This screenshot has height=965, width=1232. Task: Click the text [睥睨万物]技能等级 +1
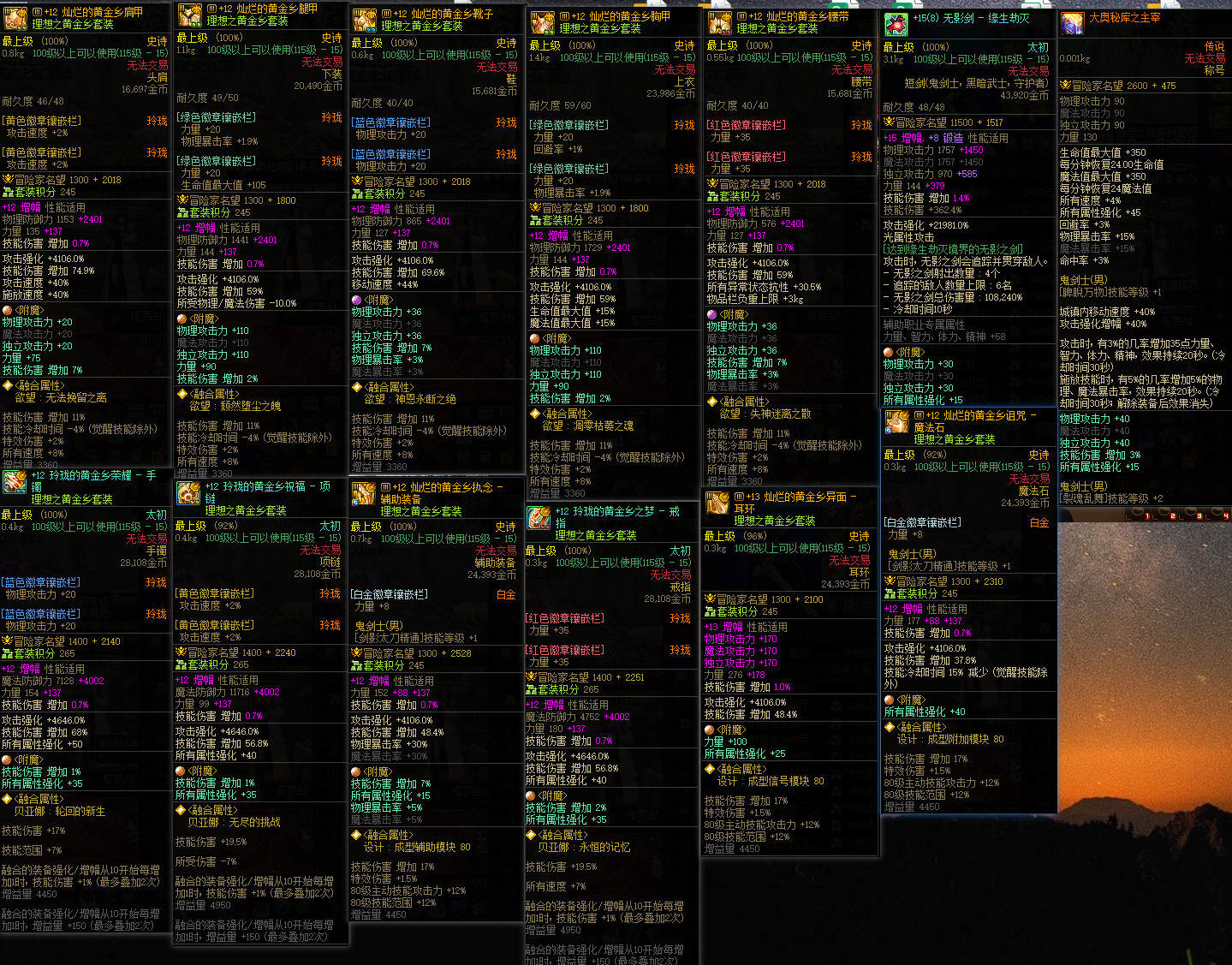click(x=1110, y=292)
